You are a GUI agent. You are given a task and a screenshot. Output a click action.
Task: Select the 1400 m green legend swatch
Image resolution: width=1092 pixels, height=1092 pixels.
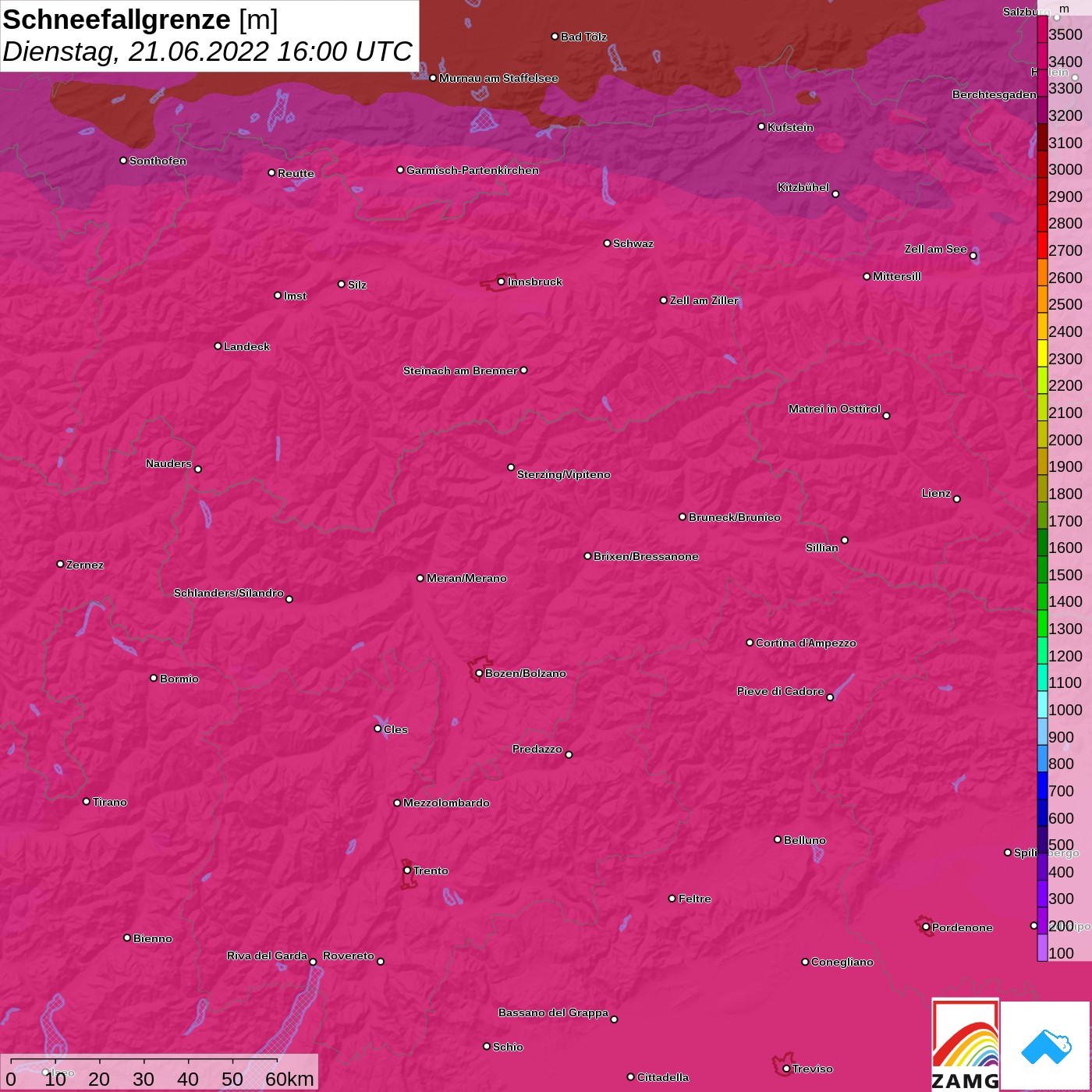pos(1042,597)
